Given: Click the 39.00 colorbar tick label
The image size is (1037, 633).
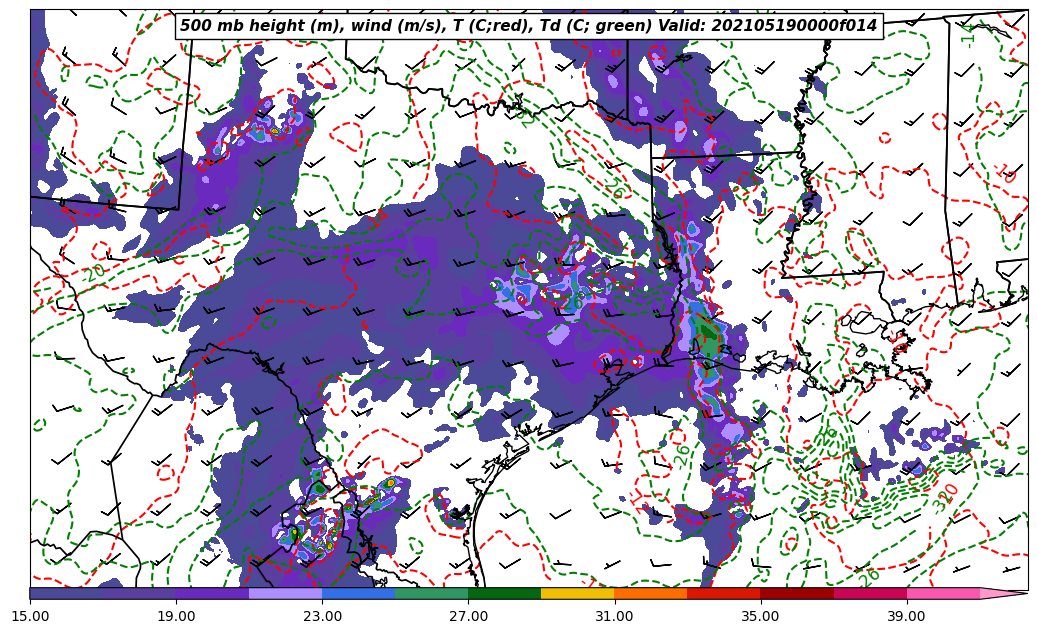Looking at the screenshot, I should point(906,616).
